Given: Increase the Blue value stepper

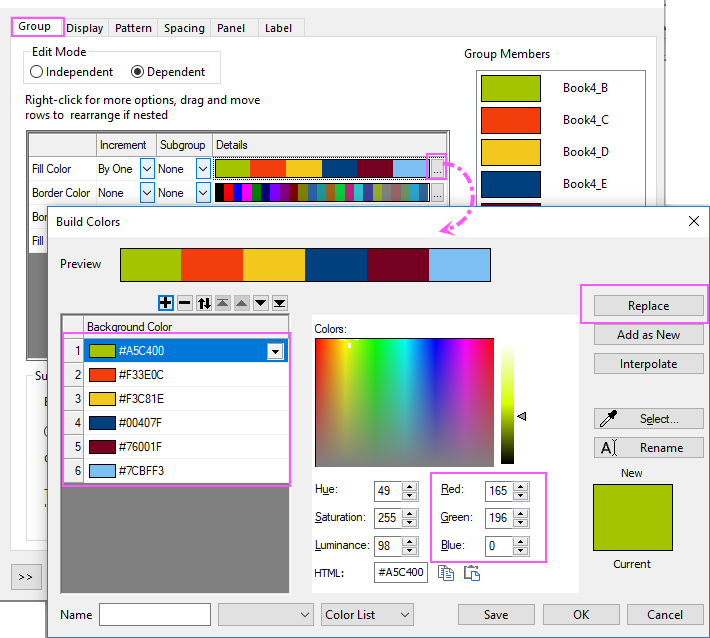Looking at the screenshot, I should tap(521, 542).
